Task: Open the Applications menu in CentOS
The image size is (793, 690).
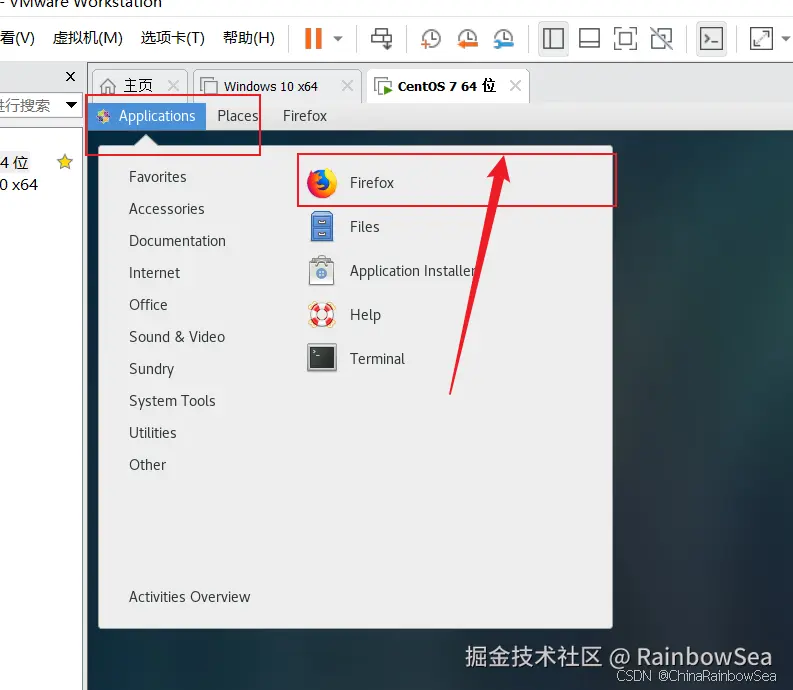Action: click(147, 116)
